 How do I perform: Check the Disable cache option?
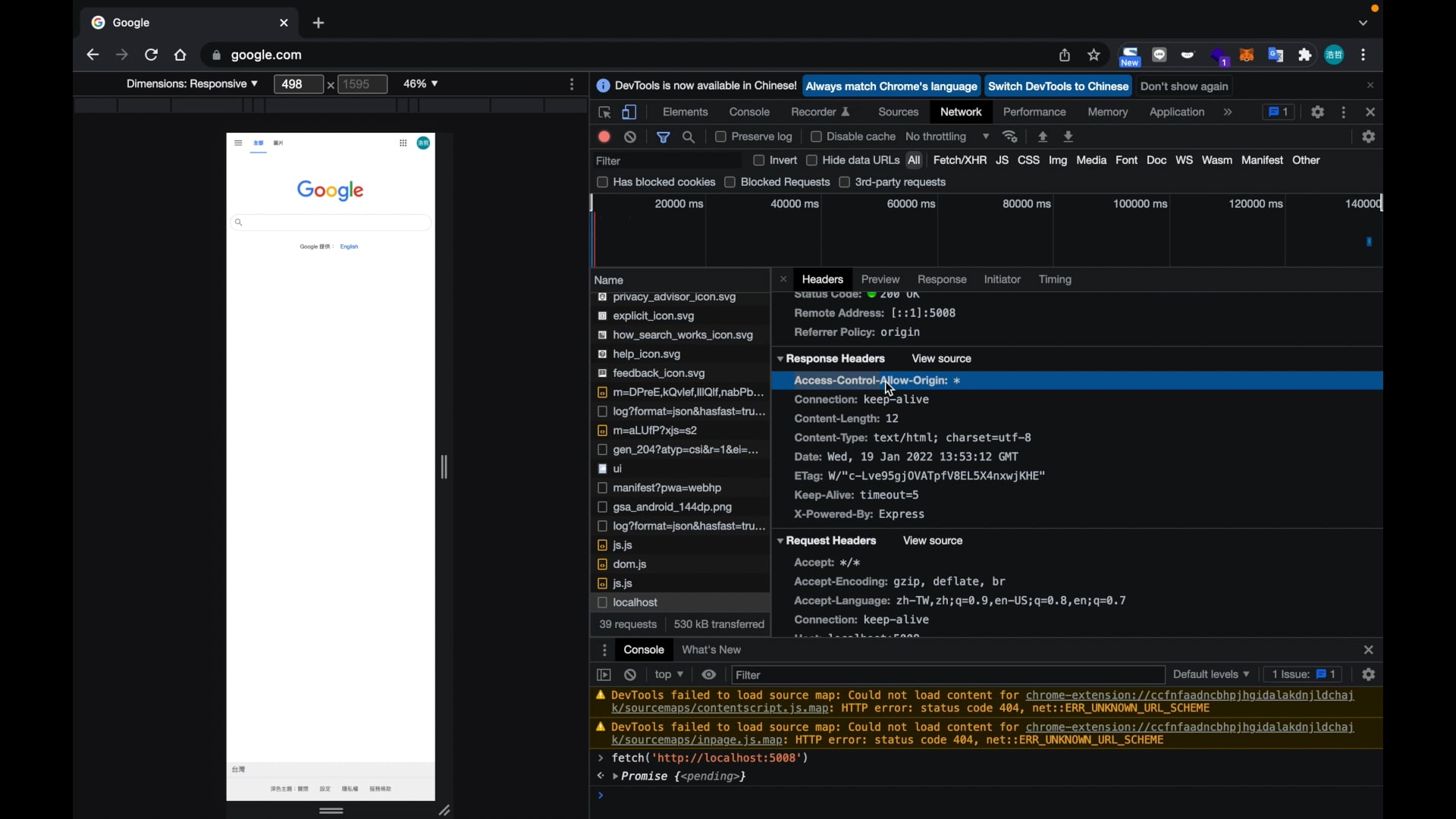(x=817, y=137)
